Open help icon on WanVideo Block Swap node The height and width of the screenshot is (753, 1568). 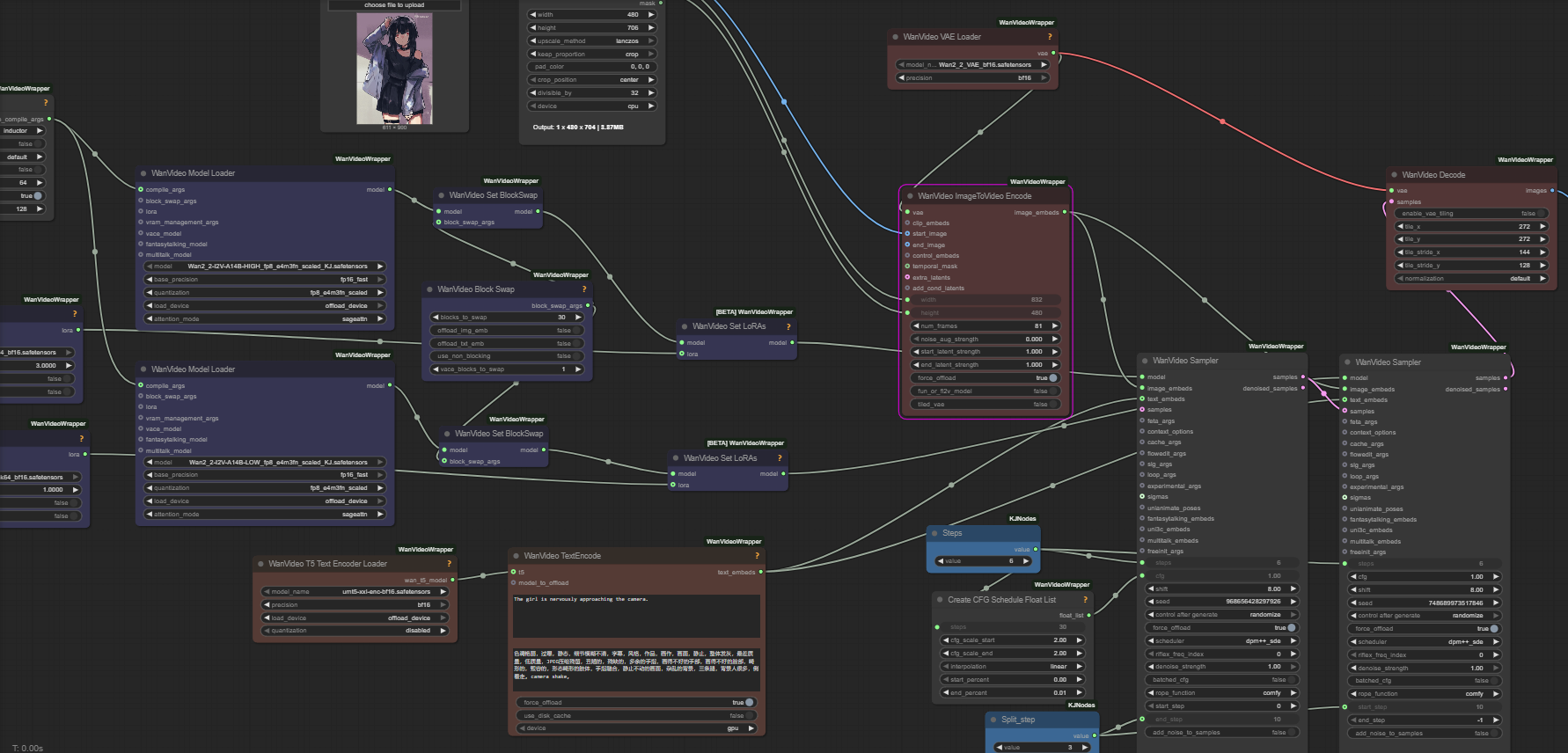(583, 289)
